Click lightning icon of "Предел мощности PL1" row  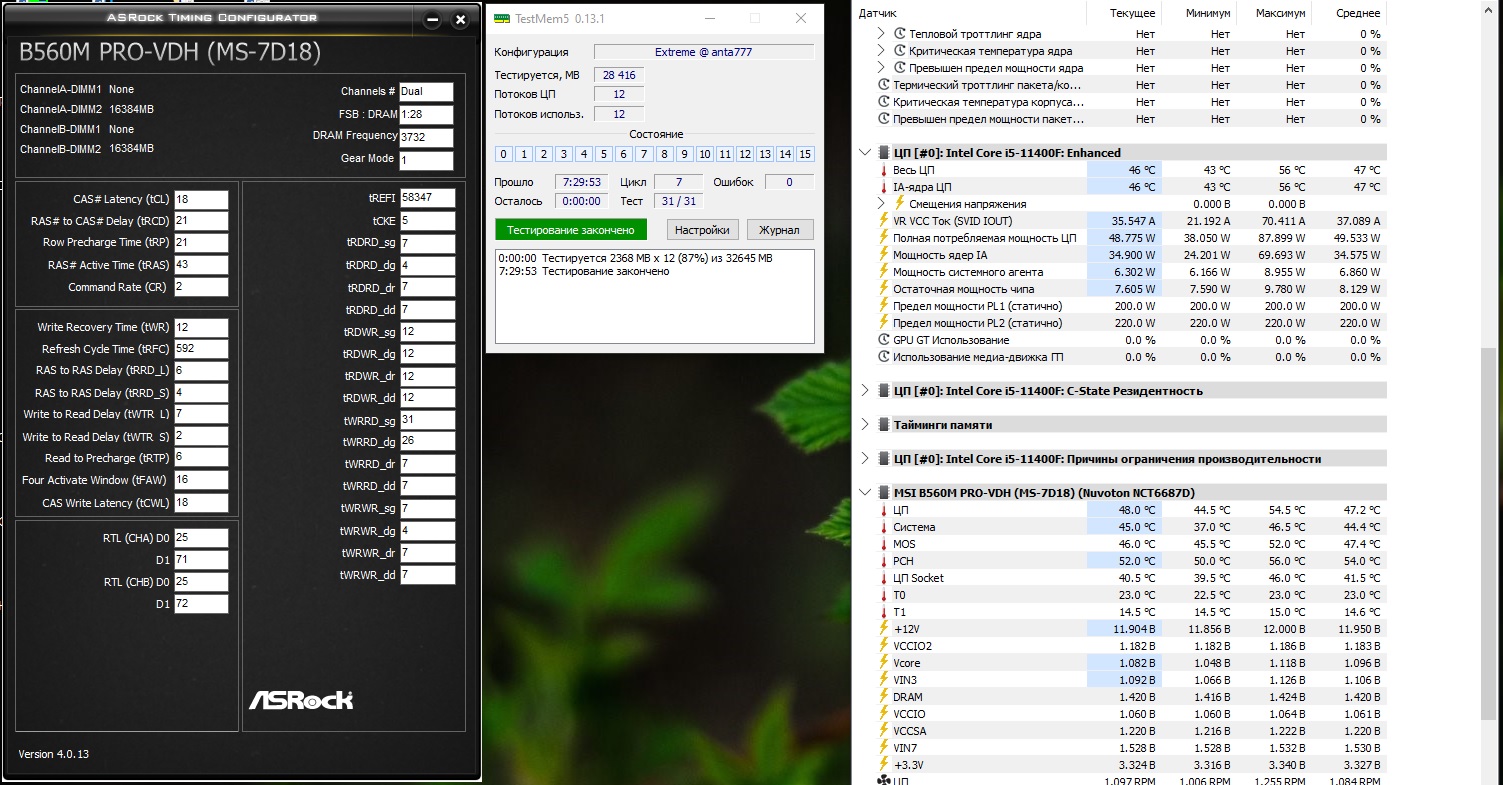click(883, 306)
